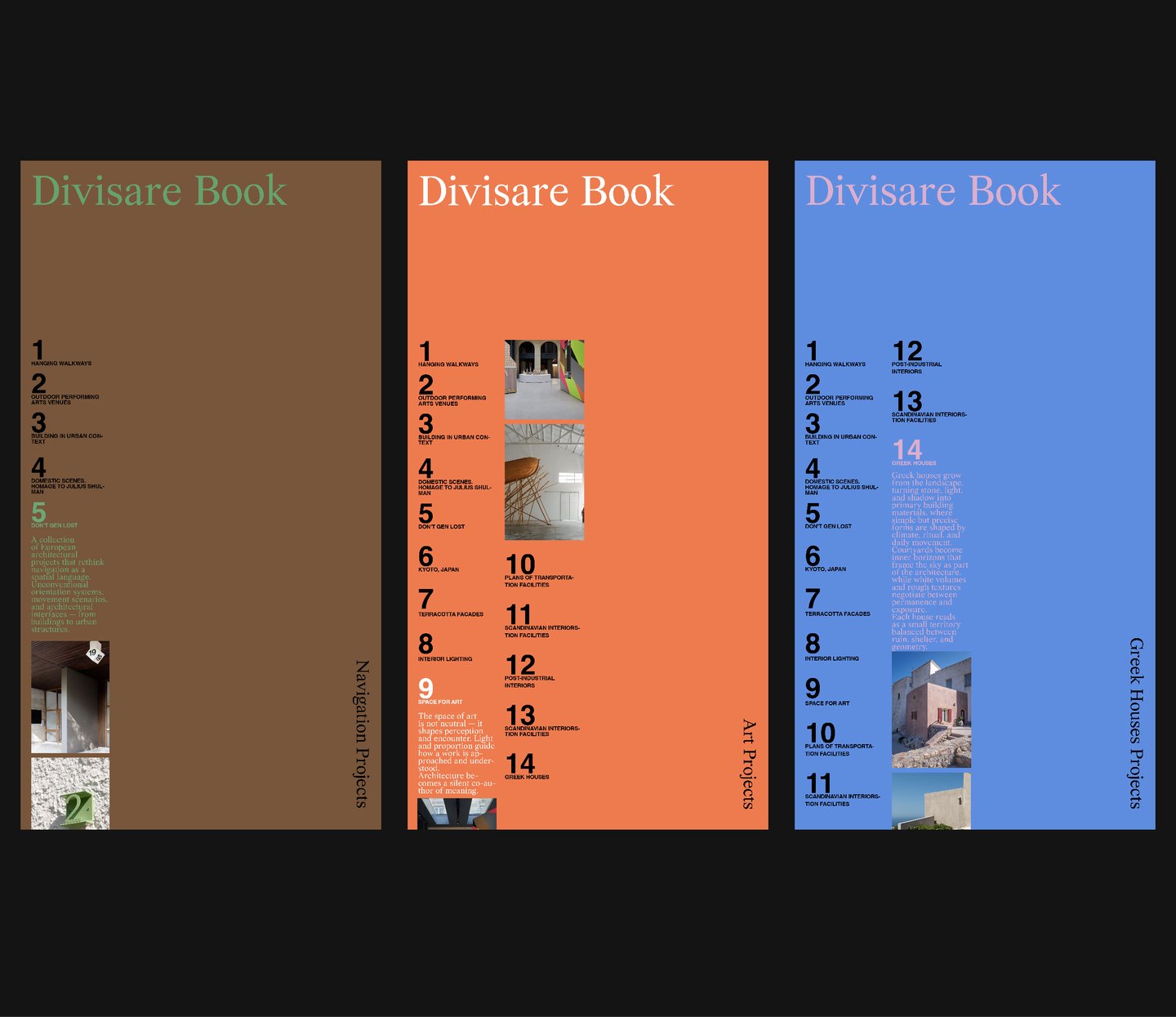Select "1 Hanging Walkways" on the brown poster
This screenshot has width=1176, height=1017.
coord(61,353)
